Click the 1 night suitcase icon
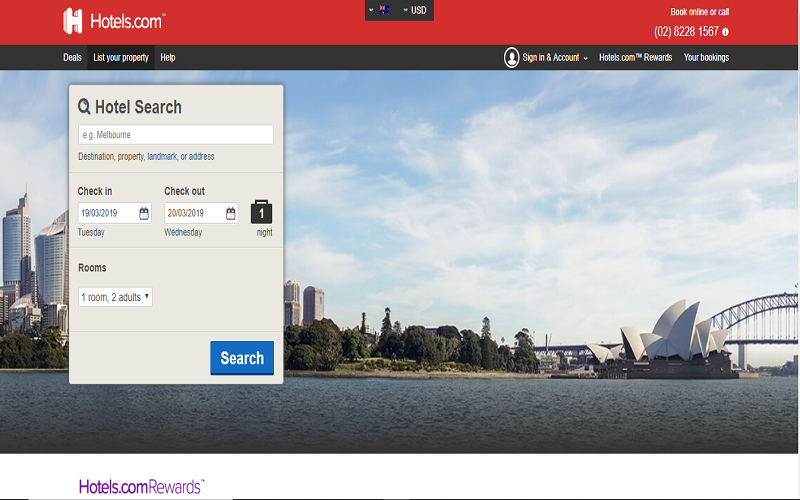This screenshot has height=500, width=800. (261, 212)
